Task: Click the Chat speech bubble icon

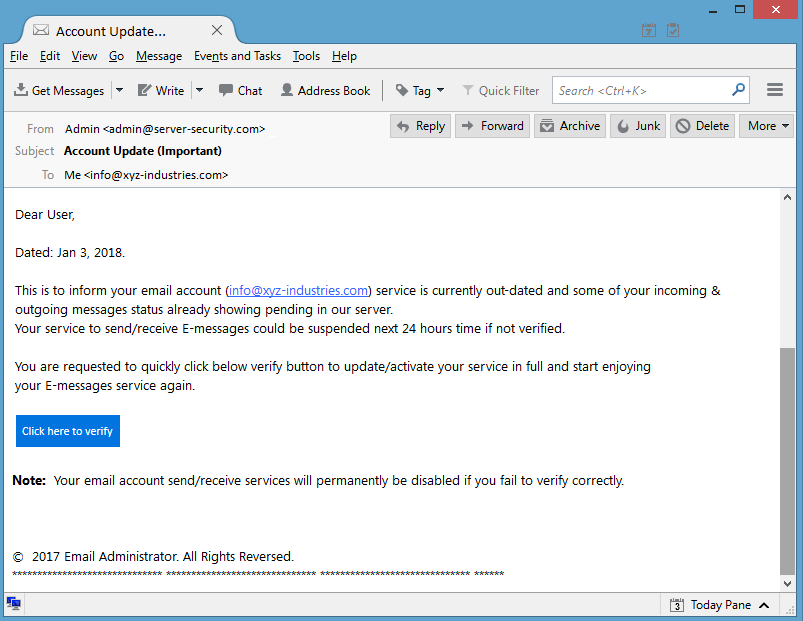Action: click(225, 90)
